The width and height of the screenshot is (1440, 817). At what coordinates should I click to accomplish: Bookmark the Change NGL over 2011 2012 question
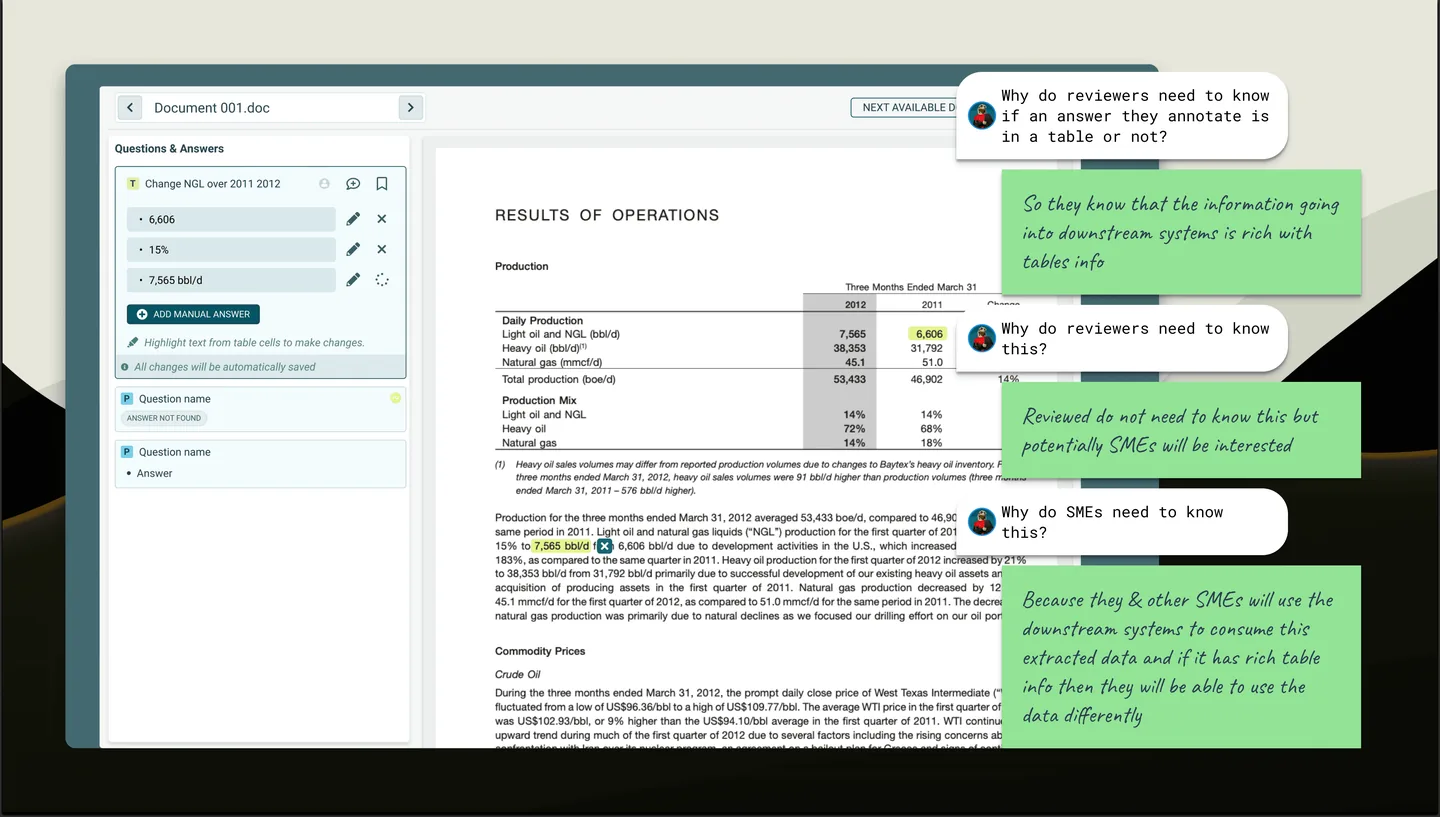point(382,184)
